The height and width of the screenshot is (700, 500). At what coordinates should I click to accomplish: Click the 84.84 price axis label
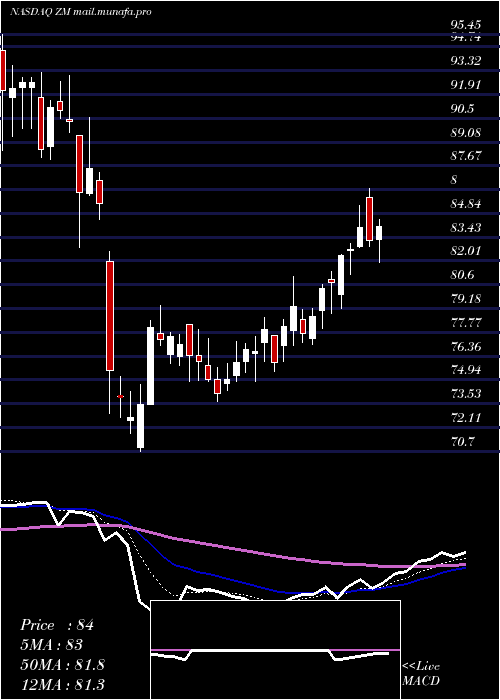coord(466,204)
